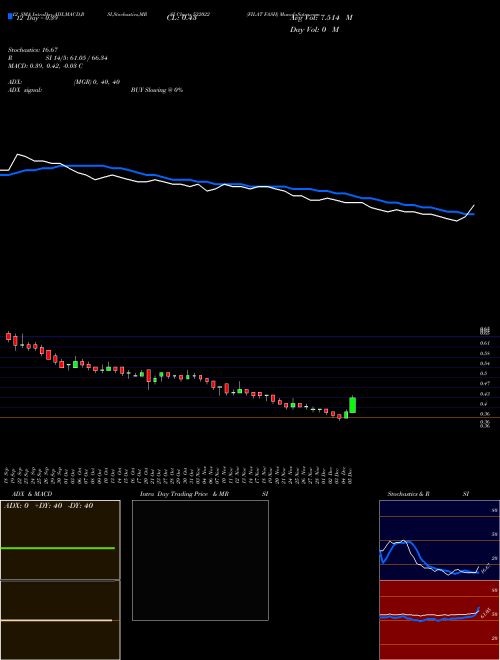The width and height of the screenshot is (500, 660).
Task: Click the MACD values line
Action: [45, 66]
